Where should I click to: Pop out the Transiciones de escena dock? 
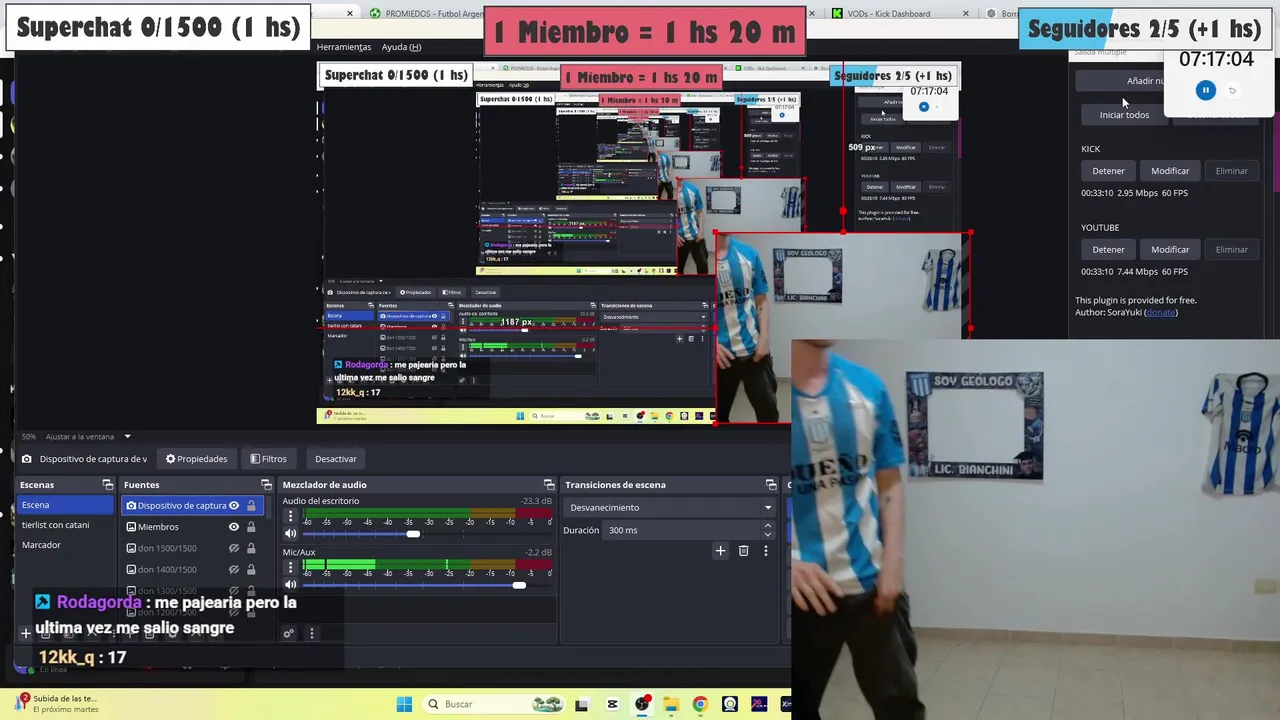pyautogui.click(x=771, y=485)
